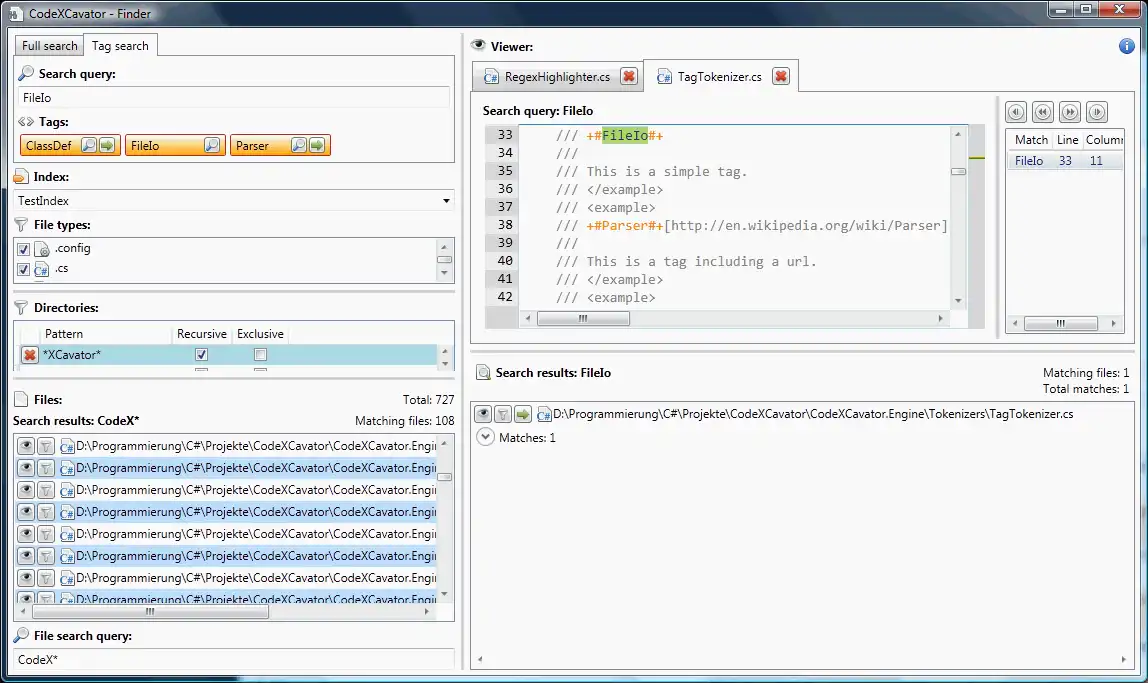This screenshot has width=1148, height=683.
Task: Toggle the .cs file type checkbox
Action: pyautogui.click(x=23, y=269)
